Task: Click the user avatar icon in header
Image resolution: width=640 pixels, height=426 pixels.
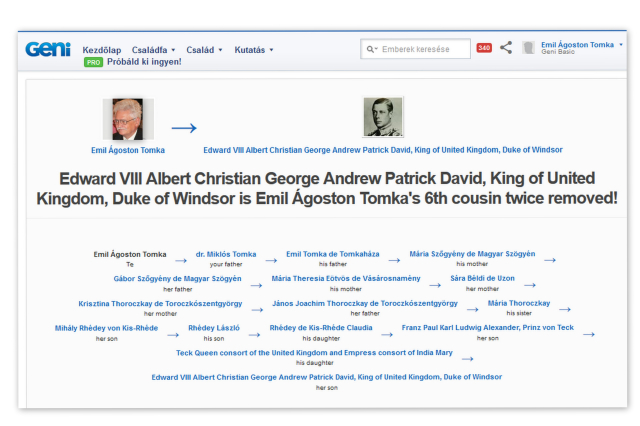Action: (x=528, y=48)
